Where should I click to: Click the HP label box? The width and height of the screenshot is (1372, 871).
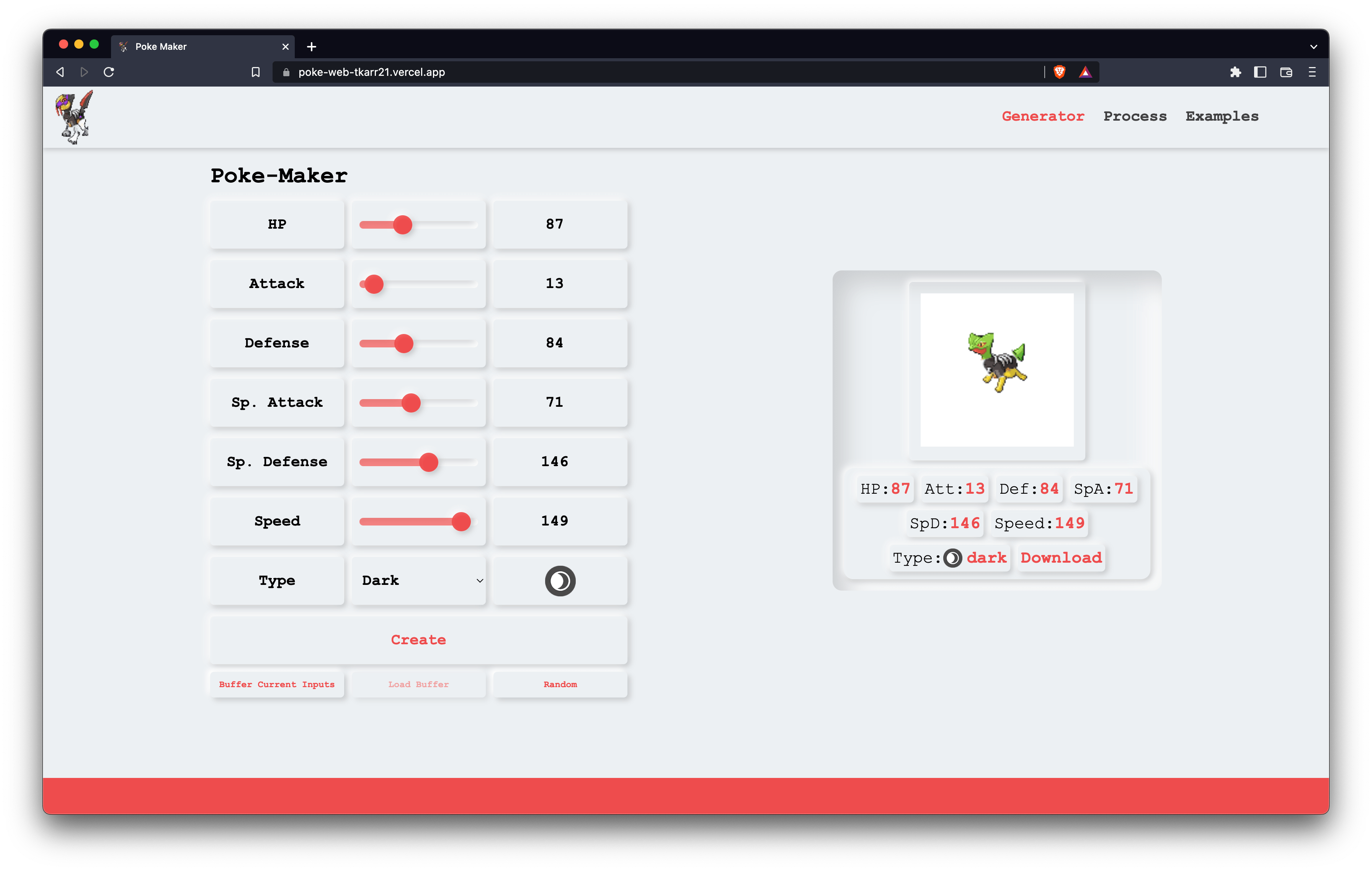coord(277,224)
